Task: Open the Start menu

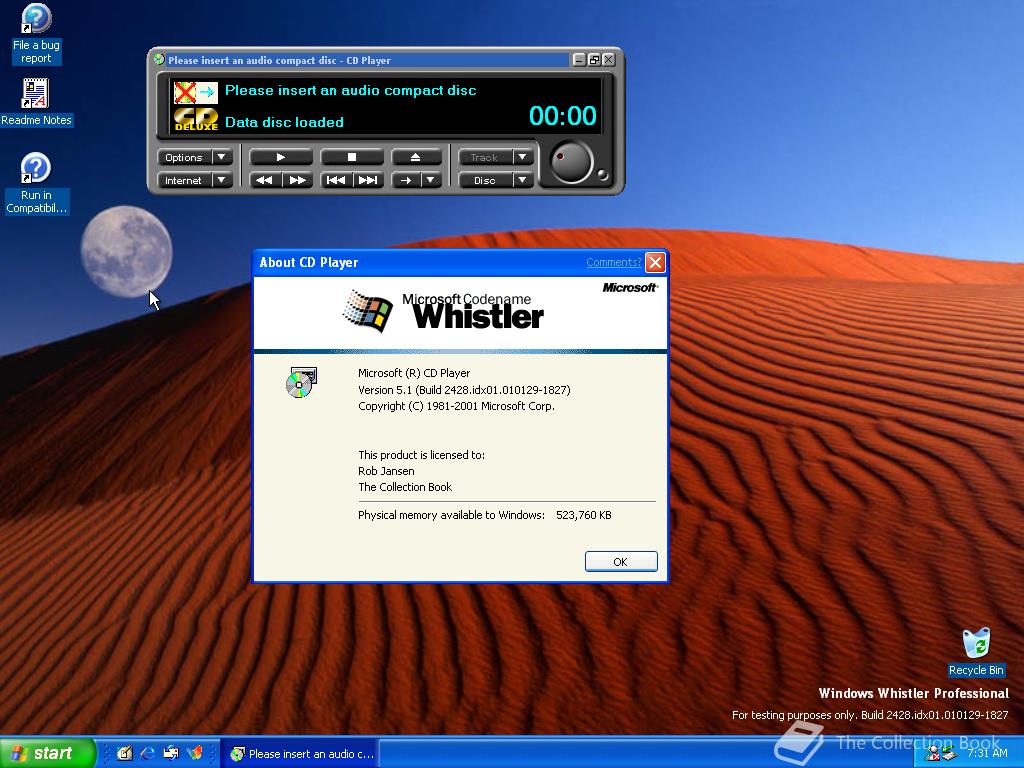Action: click(47, 753)
